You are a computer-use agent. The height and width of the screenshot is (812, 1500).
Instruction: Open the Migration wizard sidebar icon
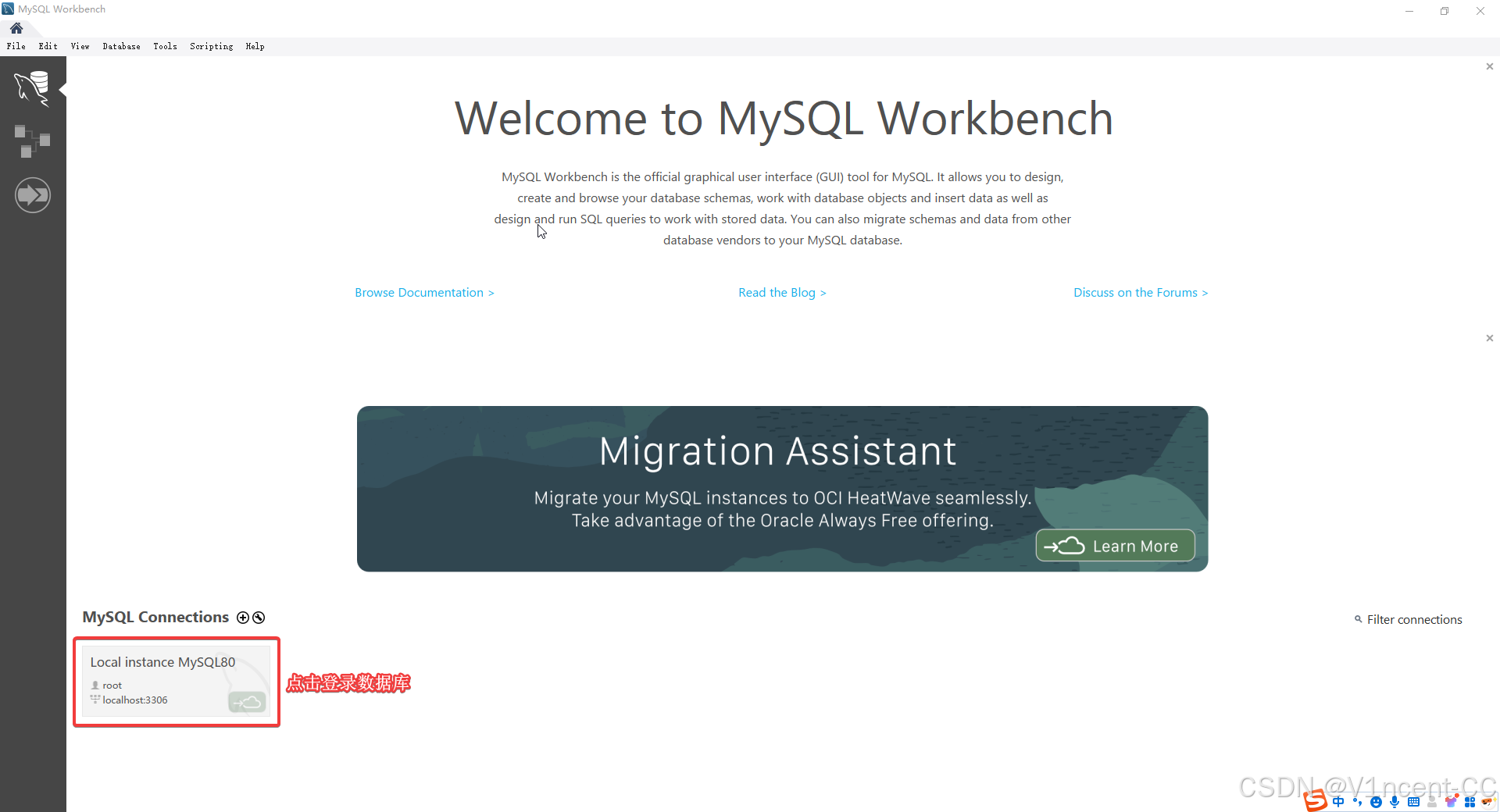coord(32,195)
